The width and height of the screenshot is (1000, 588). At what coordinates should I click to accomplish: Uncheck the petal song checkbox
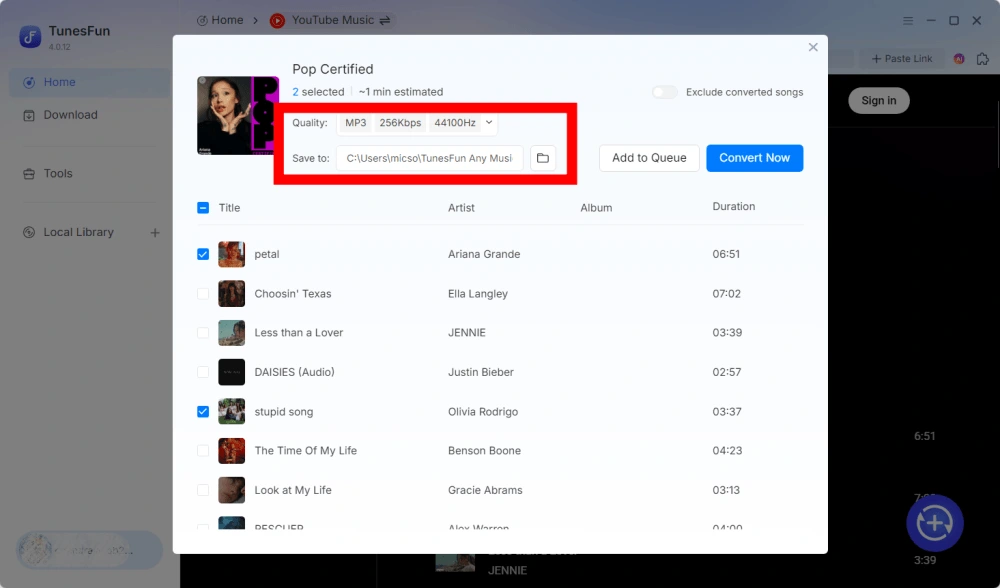coord(203,254)
